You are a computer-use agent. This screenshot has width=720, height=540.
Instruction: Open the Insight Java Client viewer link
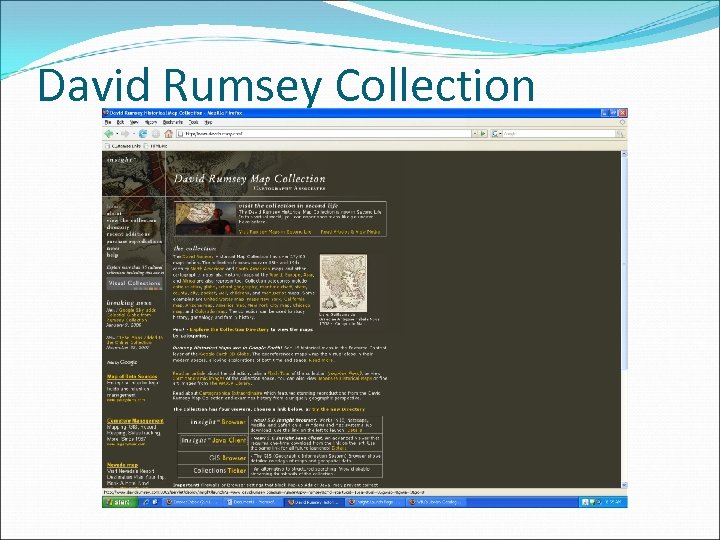click(x=214, y=440)
